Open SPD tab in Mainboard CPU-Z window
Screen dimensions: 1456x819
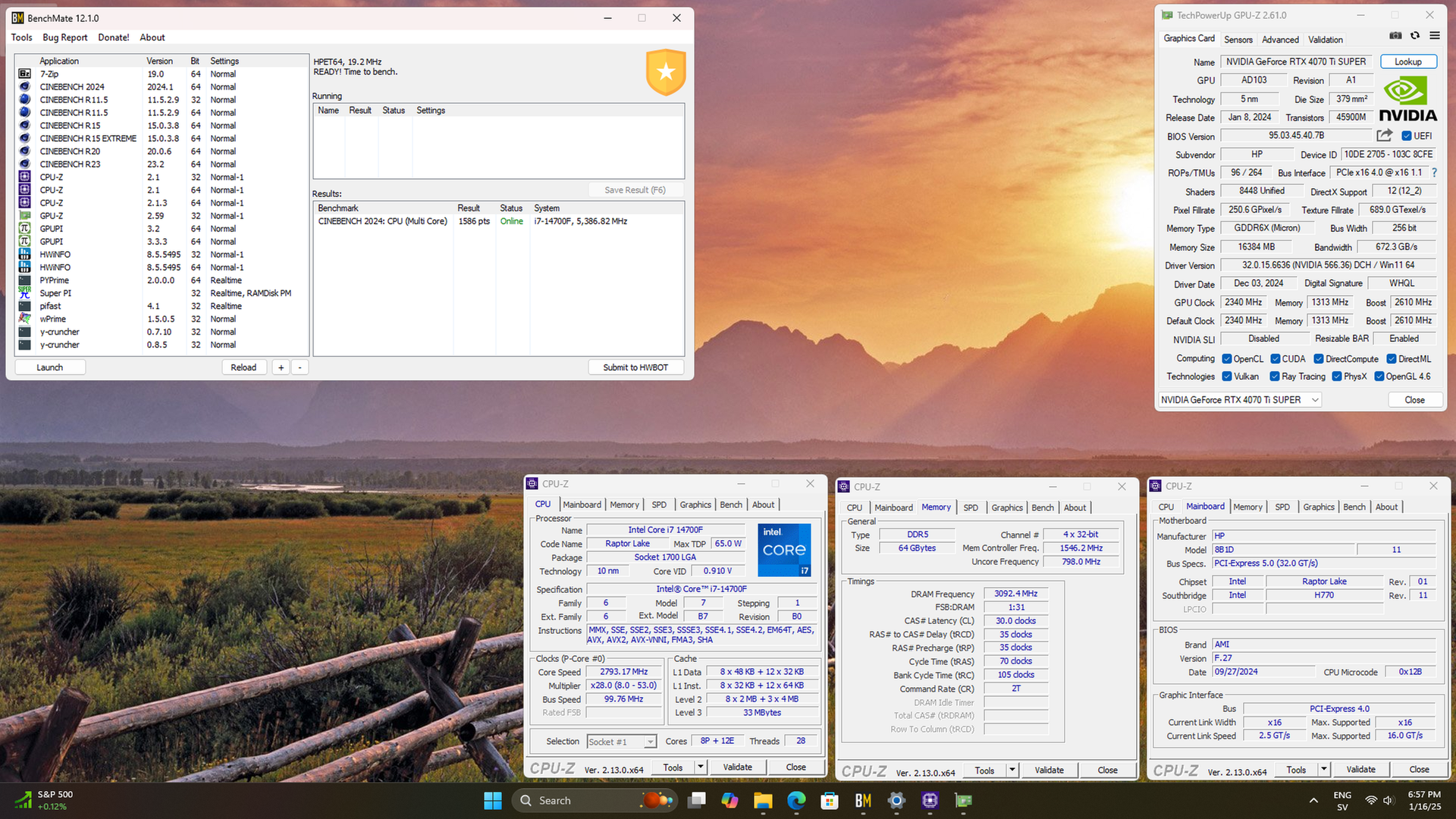point(1282,507)
